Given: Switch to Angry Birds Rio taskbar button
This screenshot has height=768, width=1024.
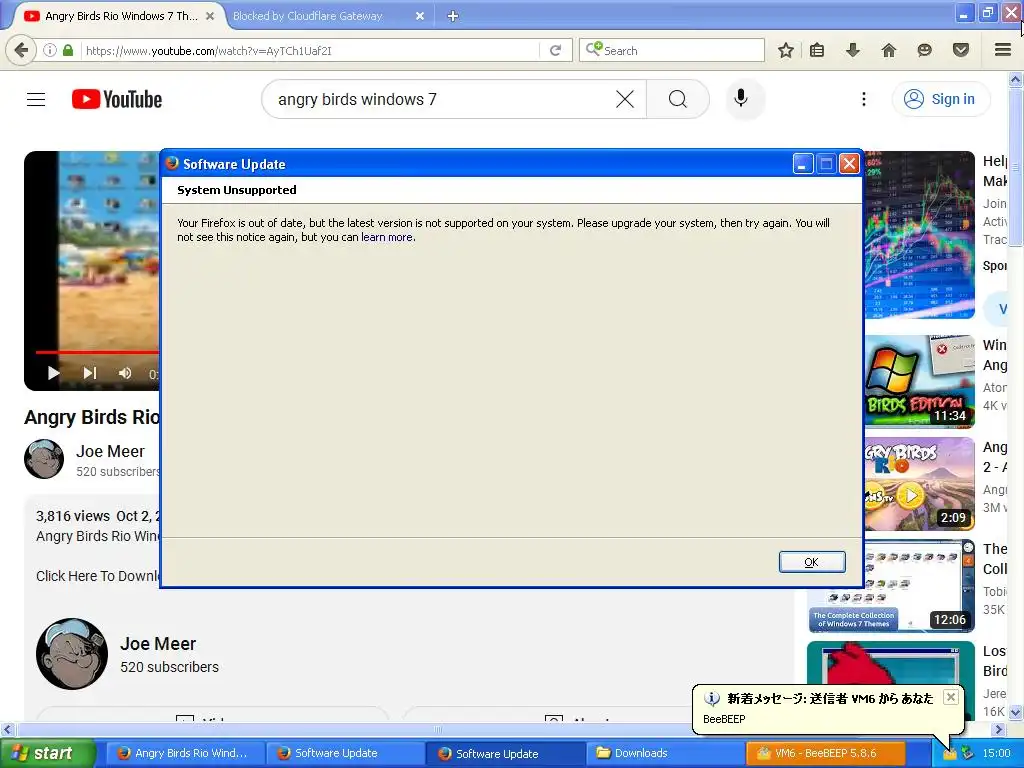Looking at the screenshot, I should [x=185, y=753].
